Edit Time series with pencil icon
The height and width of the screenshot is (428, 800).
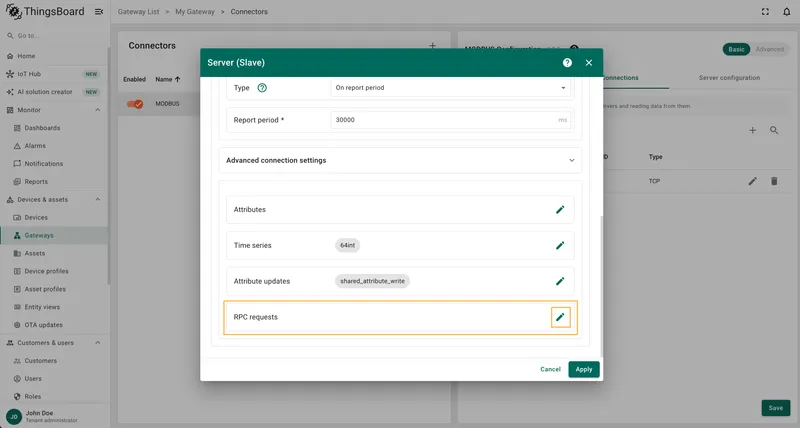coord(560,245)
